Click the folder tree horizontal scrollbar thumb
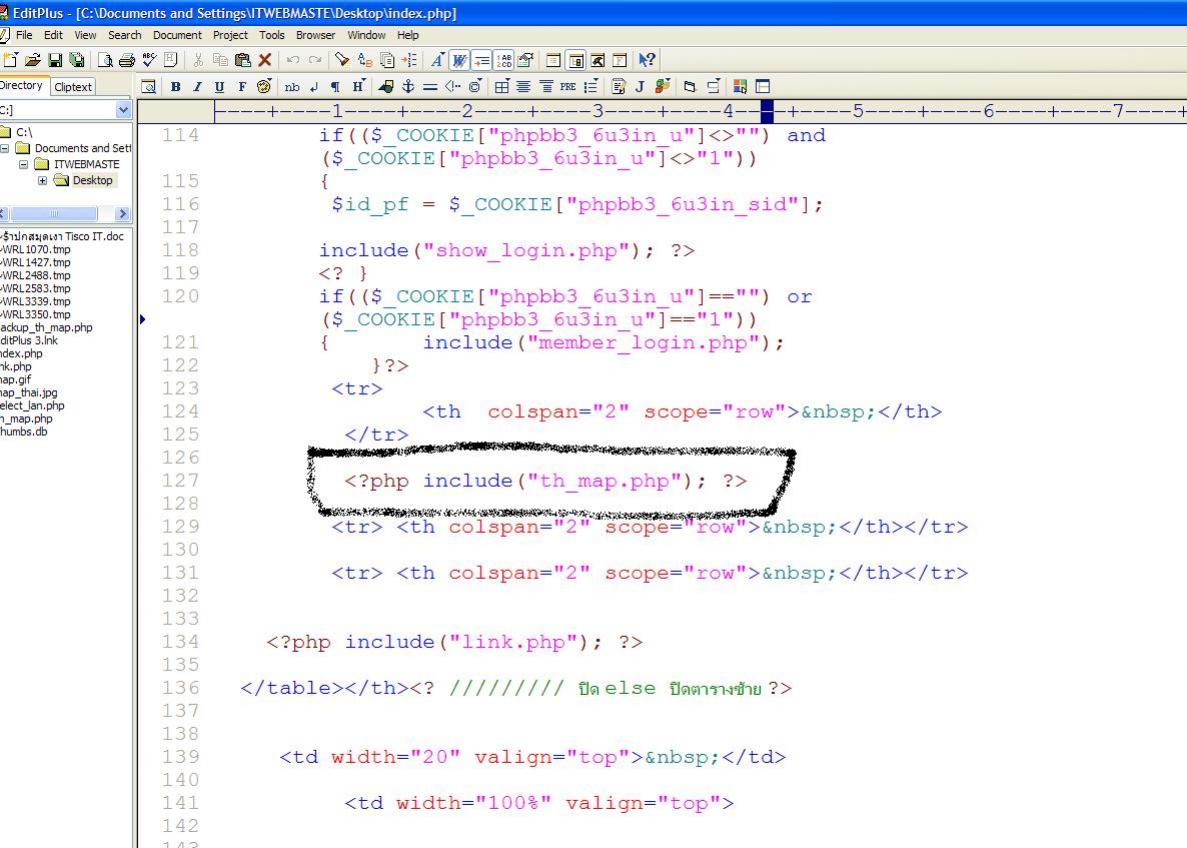This screenshot has height=848, width=1187. (x=54, y=214)
